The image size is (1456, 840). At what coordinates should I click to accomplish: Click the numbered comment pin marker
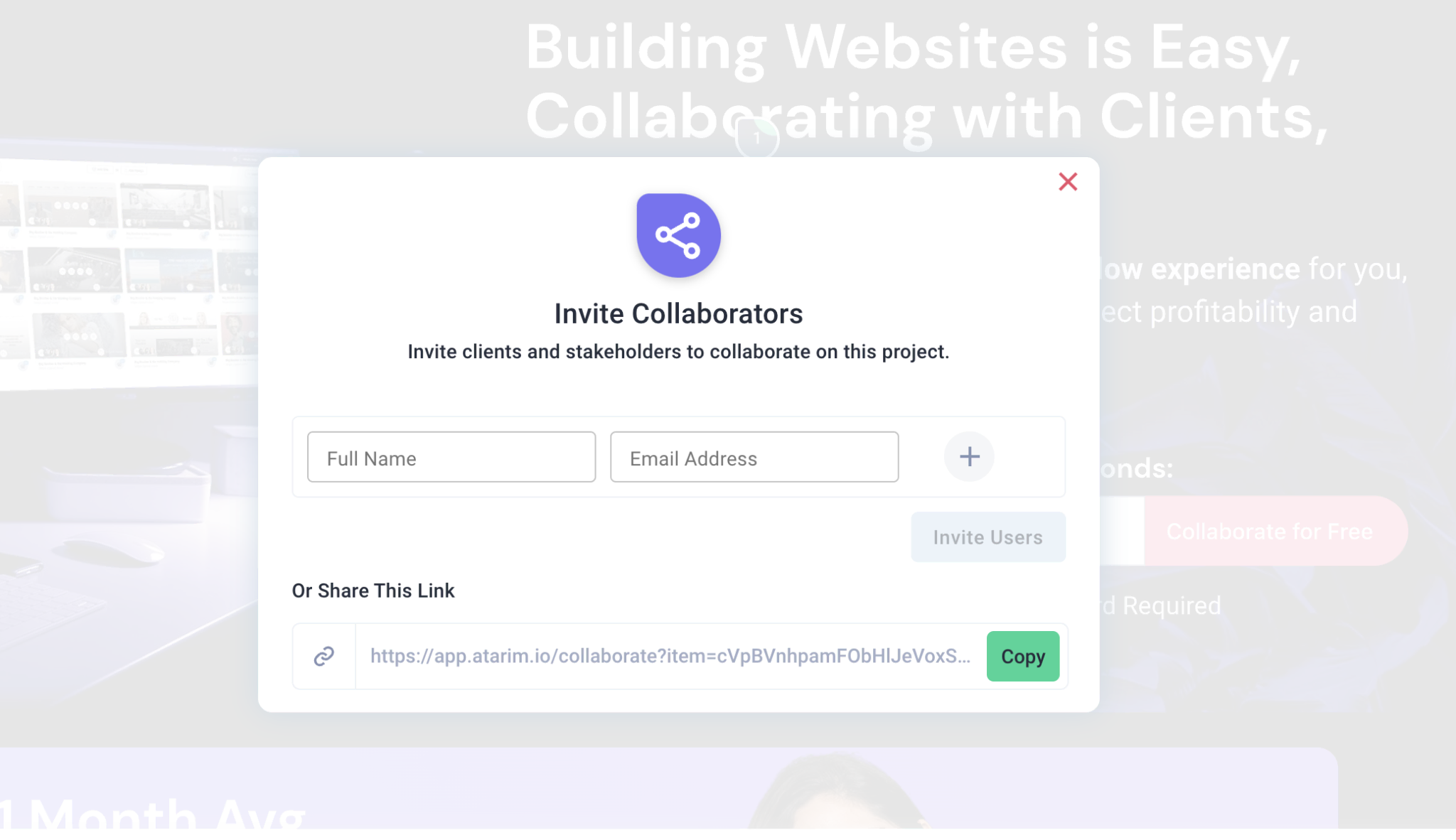(x=756, y=138)
